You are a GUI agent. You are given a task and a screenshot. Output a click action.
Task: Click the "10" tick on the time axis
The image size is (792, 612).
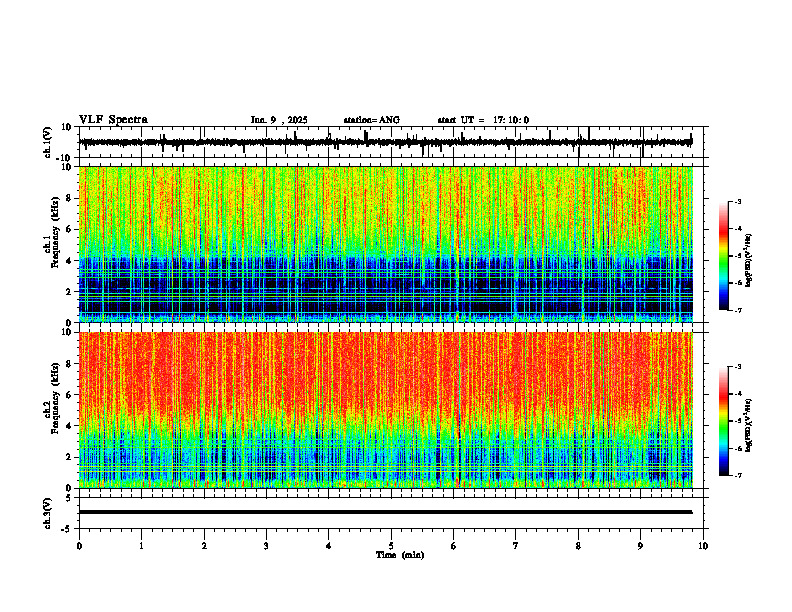point(703,546)
